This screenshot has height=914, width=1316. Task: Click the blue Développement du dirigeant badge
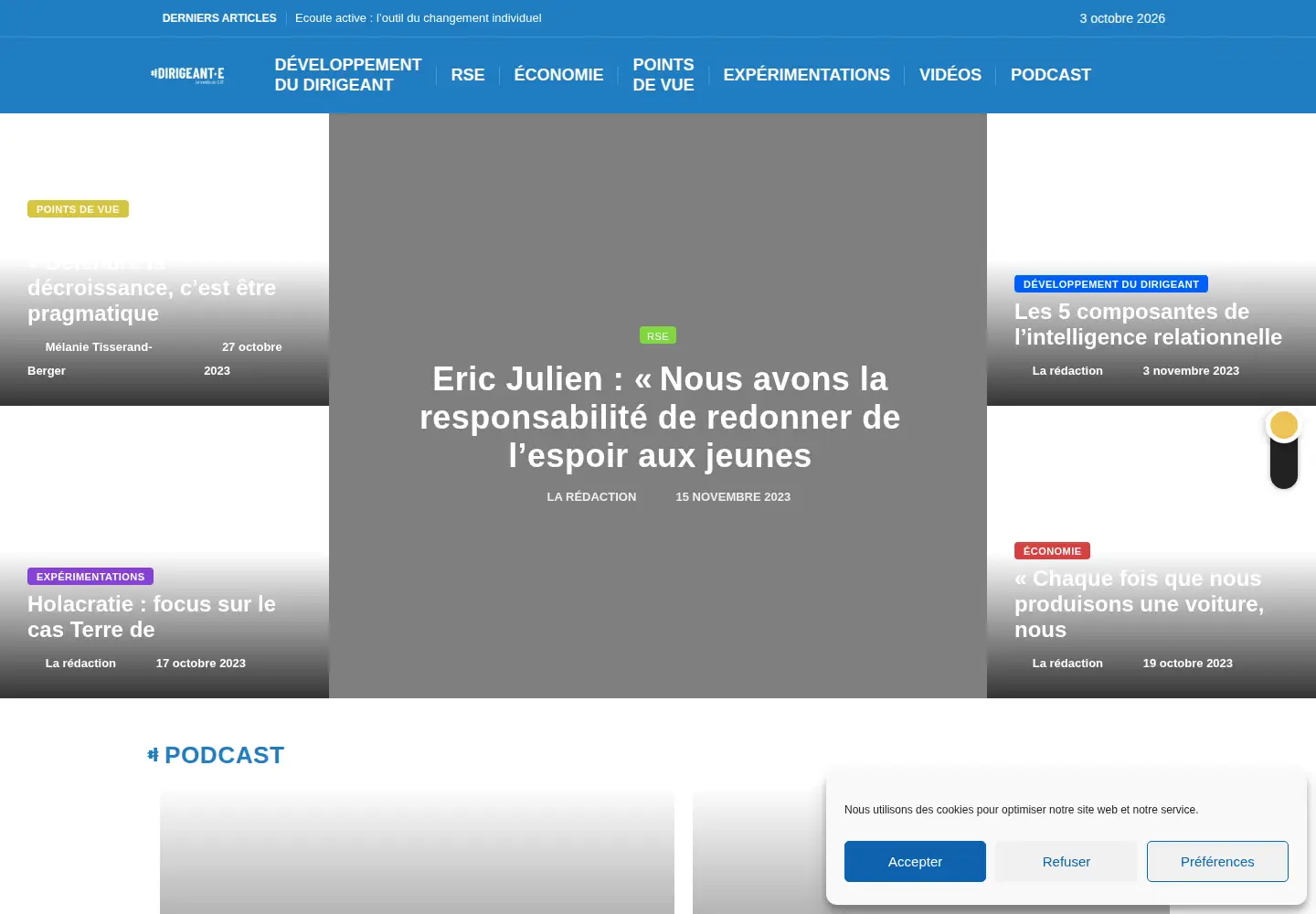coord(1111,284)
